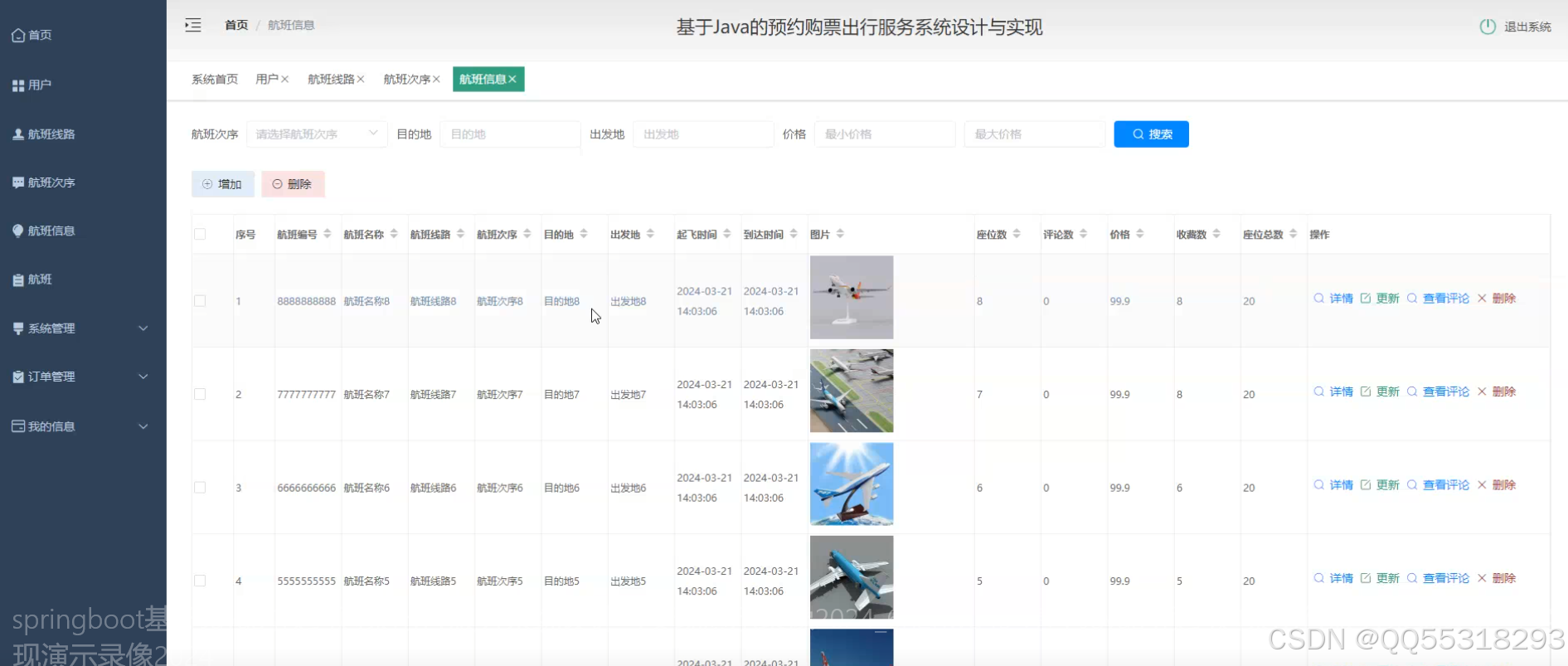This screenshot has height=666, width=1568.
Task: Close the 航班线路 tab
Action: click(361, 79)
